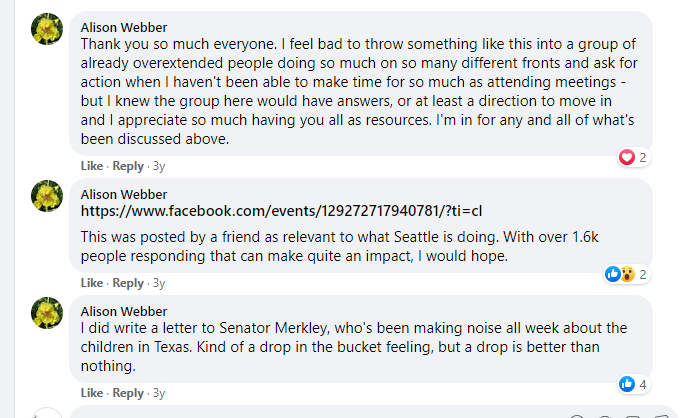The image size is (690, 418).
Task: Open the flower avatar next to the event link comment
Action: click(x=47, y=196)
